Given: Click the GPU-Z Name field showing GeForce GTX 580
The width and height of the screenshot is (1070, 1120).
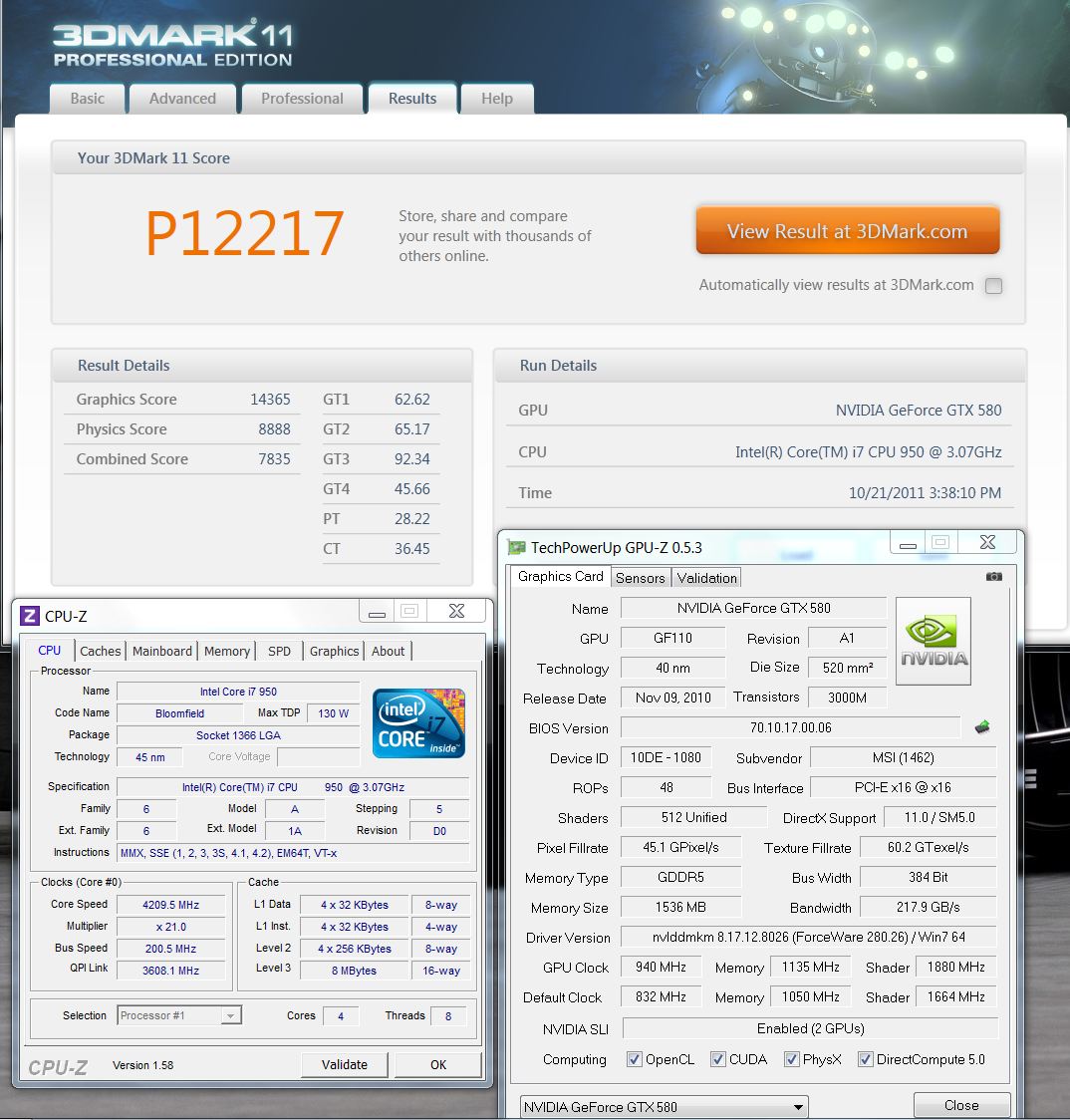Looking at the screenshot, I should click(753, 608).
